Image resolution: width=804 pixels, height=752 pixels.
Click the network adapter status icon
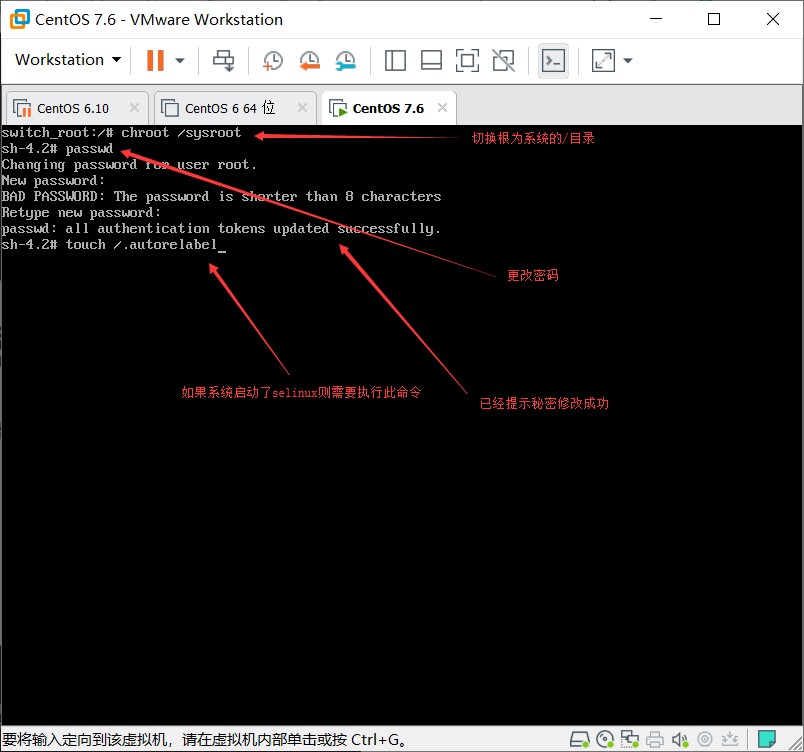coord(630,739)
